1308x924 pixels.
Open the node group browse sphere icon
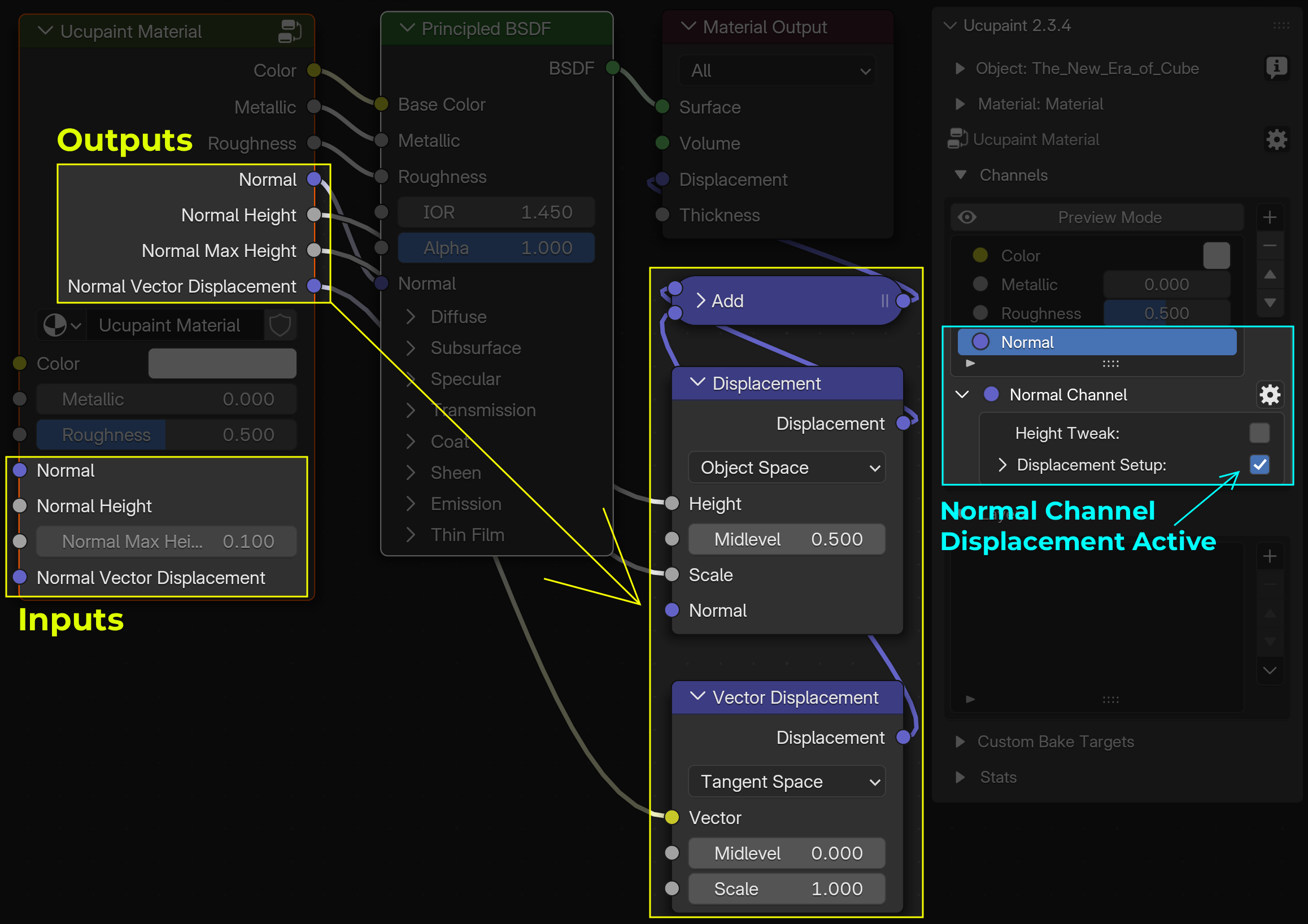point(62,325)
